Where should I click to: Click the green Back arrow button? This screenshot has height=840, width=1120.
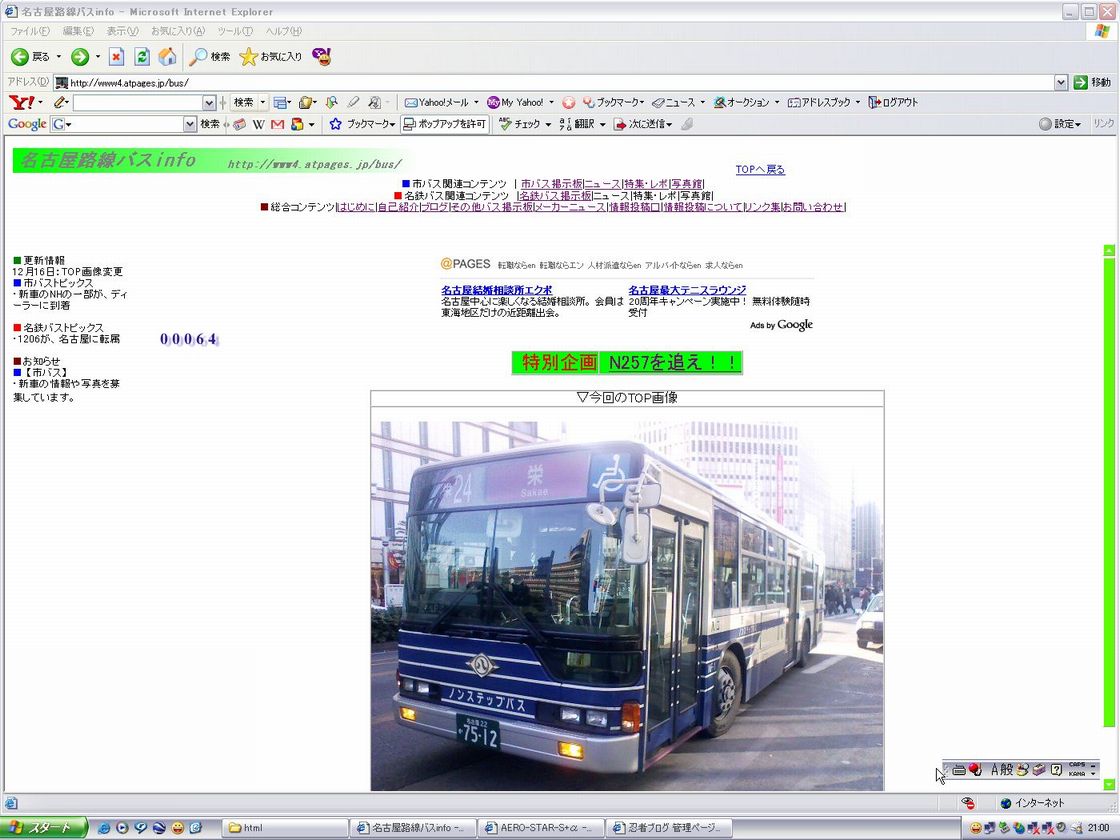click(x=20, y=56)
